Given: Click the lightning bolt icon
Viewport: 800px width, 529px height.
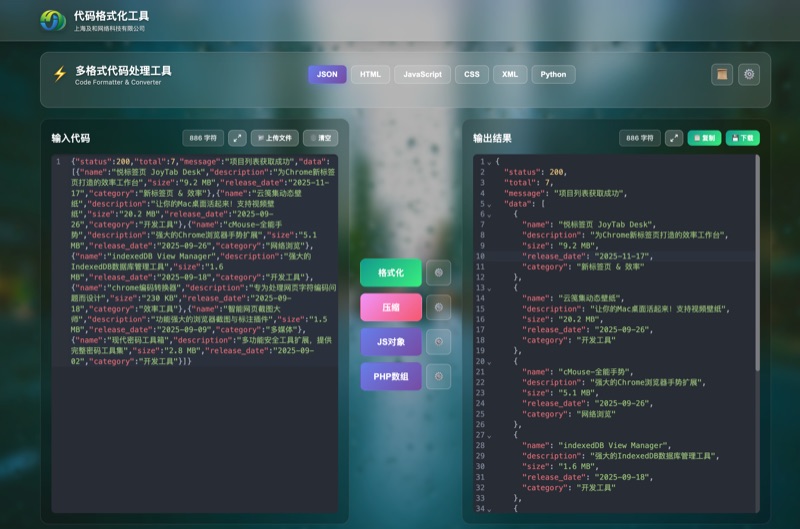Looking at the screenshot, I should [60, 74].
